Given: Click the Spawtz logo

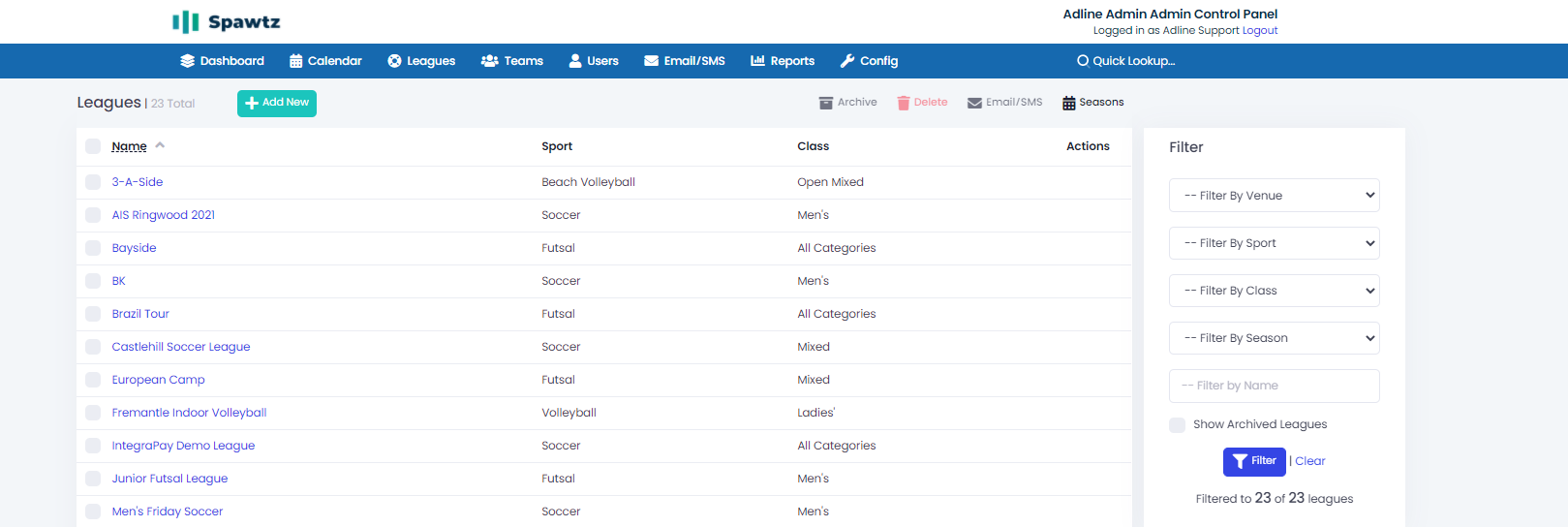Looking at the screenshot, I should tap(226, 21).
